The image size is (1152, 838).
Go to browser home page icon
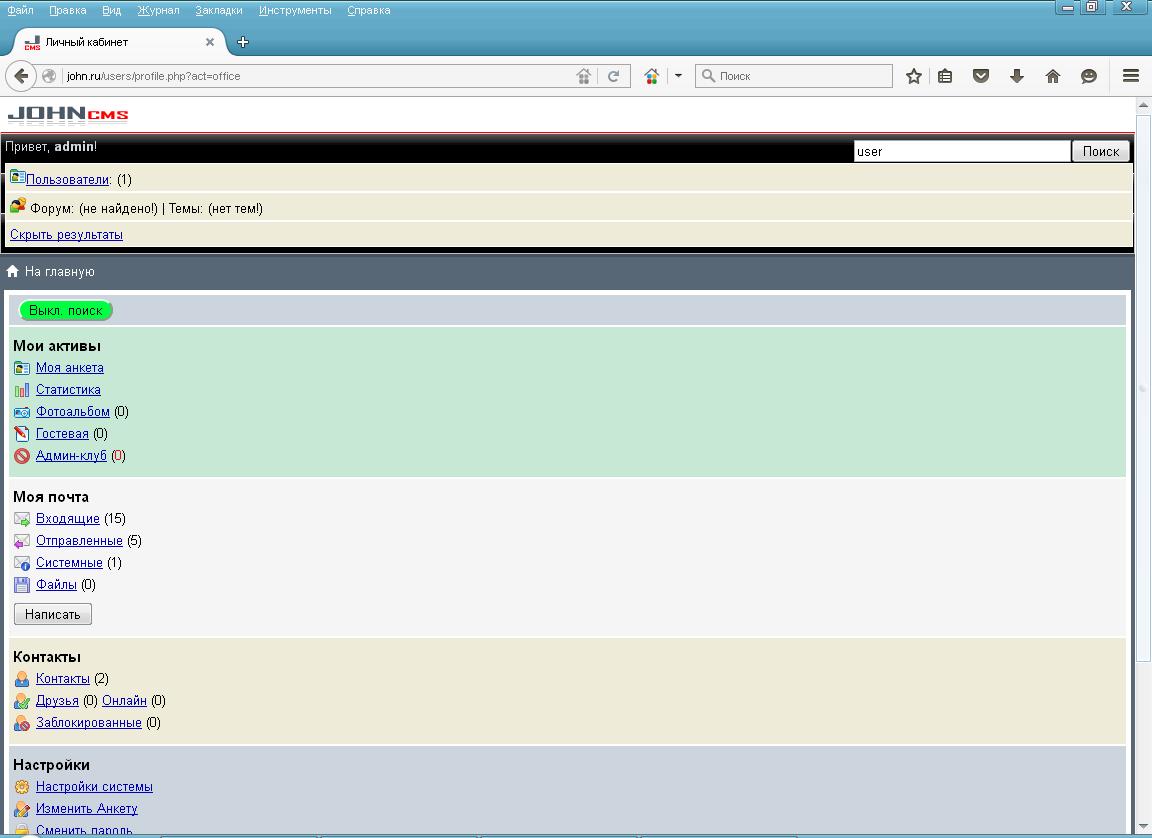(1053, 76)
